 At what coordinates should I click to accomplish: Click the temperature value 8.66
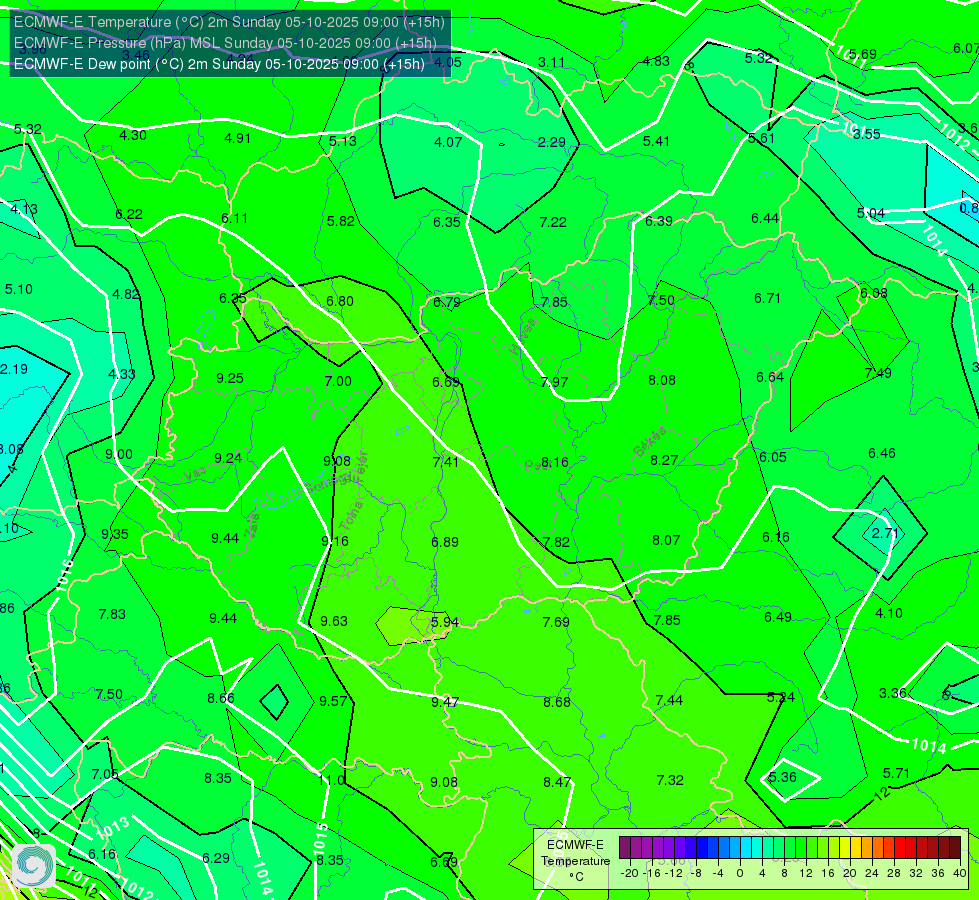pyautogui.click(x=221, y=698)
